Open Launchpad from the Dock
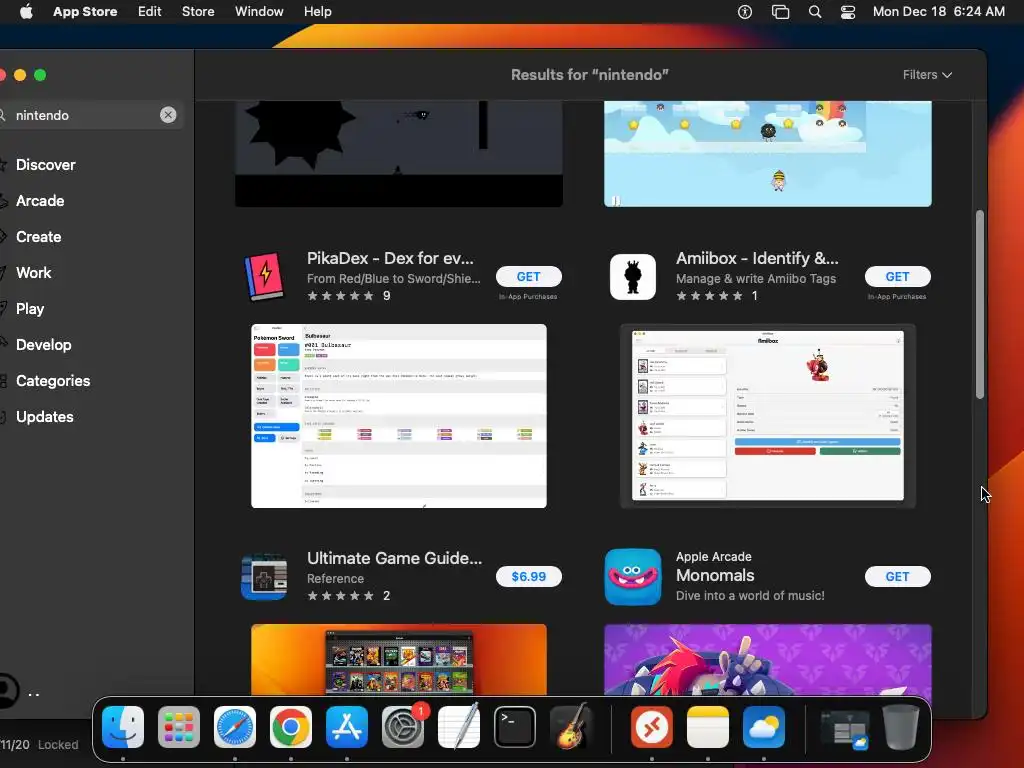Image resolution: width=1024 pixels, height=768 pixels. (x=179, y=727)
